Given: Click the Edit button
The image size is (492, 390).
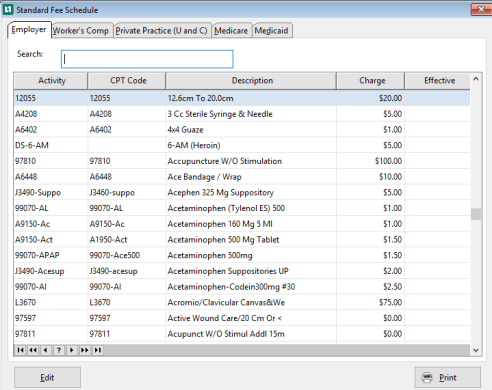Looking at the screenshot, I should pos(47,377).
